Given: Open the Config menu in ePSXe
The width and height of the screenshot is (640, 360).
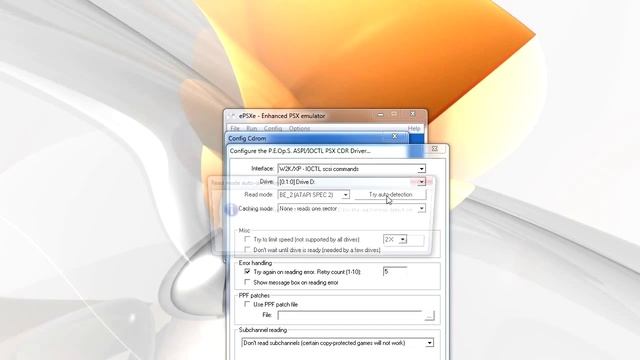Looking at the screenshot, I should (x=273, y=128).
